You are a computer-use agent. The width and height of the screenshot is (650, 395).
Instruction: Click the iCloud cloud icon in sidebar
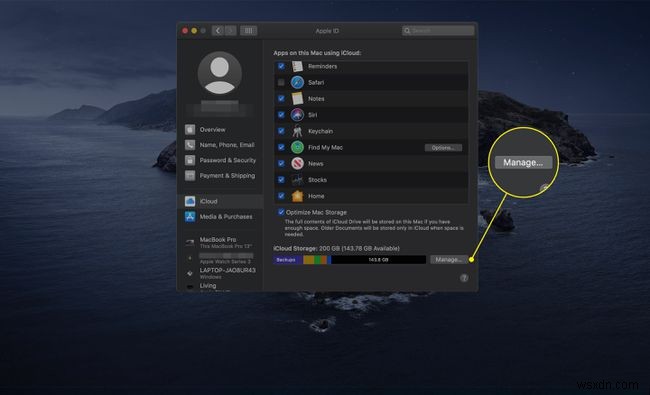pos(190,201)
